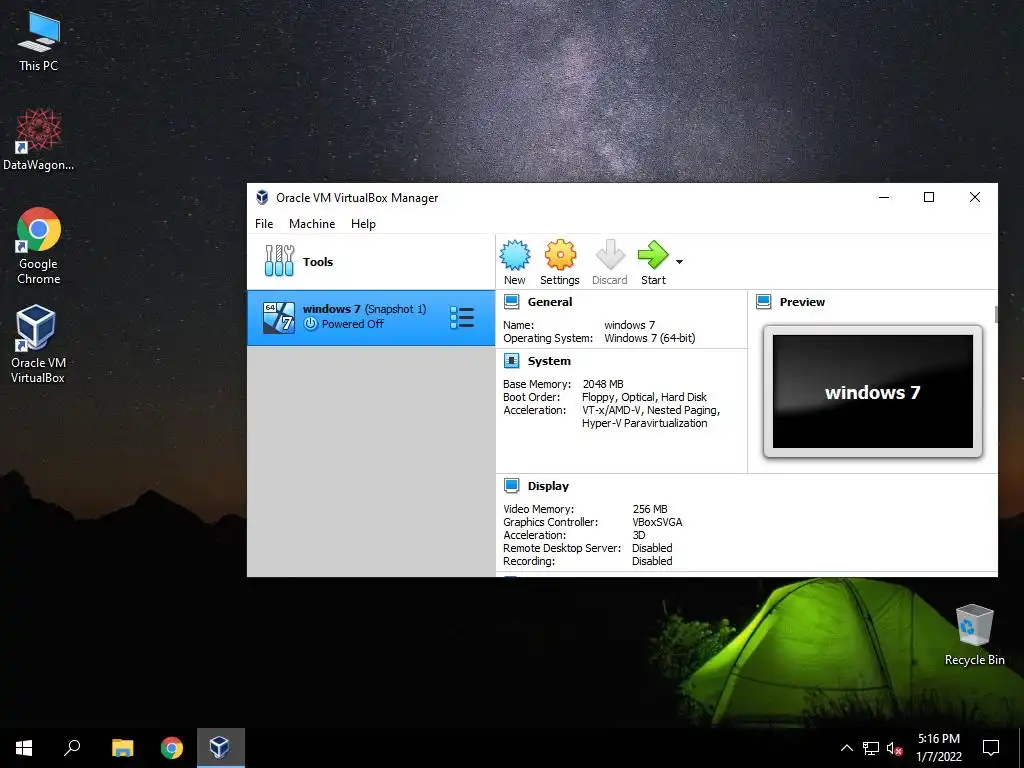Select DataWagon desktop shortcut

coord(39,140)
